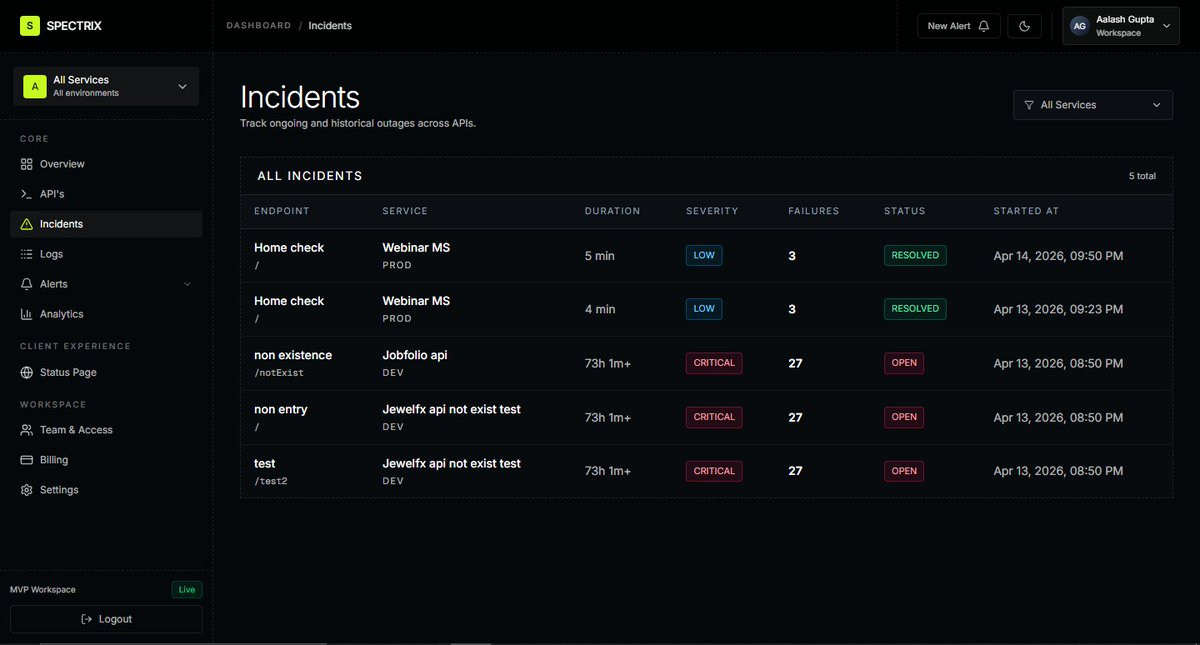Click the STATUS column header
This screenshot has height=645, width=1200.
click(x=905, y=211)
